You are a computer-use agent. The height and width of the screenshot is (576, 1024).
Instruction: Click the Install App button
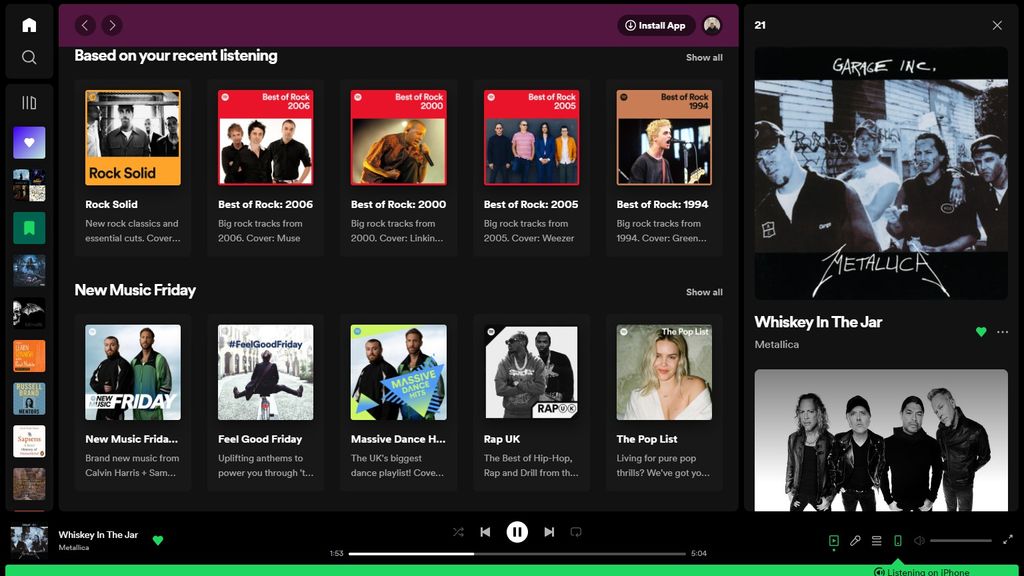pyautogui.click(x=656, y=25)
